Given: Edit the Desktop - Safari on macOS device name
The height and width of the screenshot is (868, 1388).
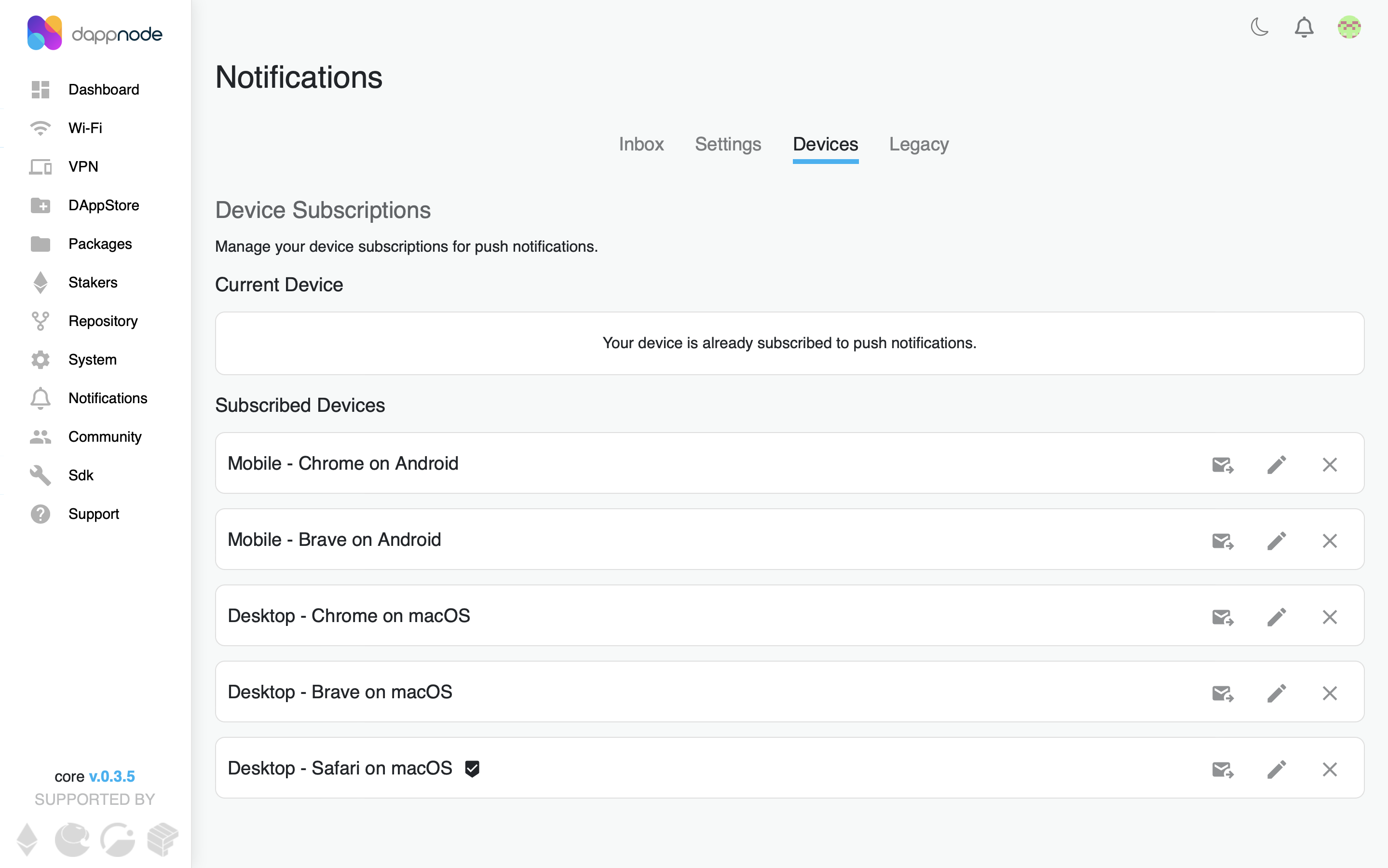Looking at the screenshot, I should (x=1277, y=768).
